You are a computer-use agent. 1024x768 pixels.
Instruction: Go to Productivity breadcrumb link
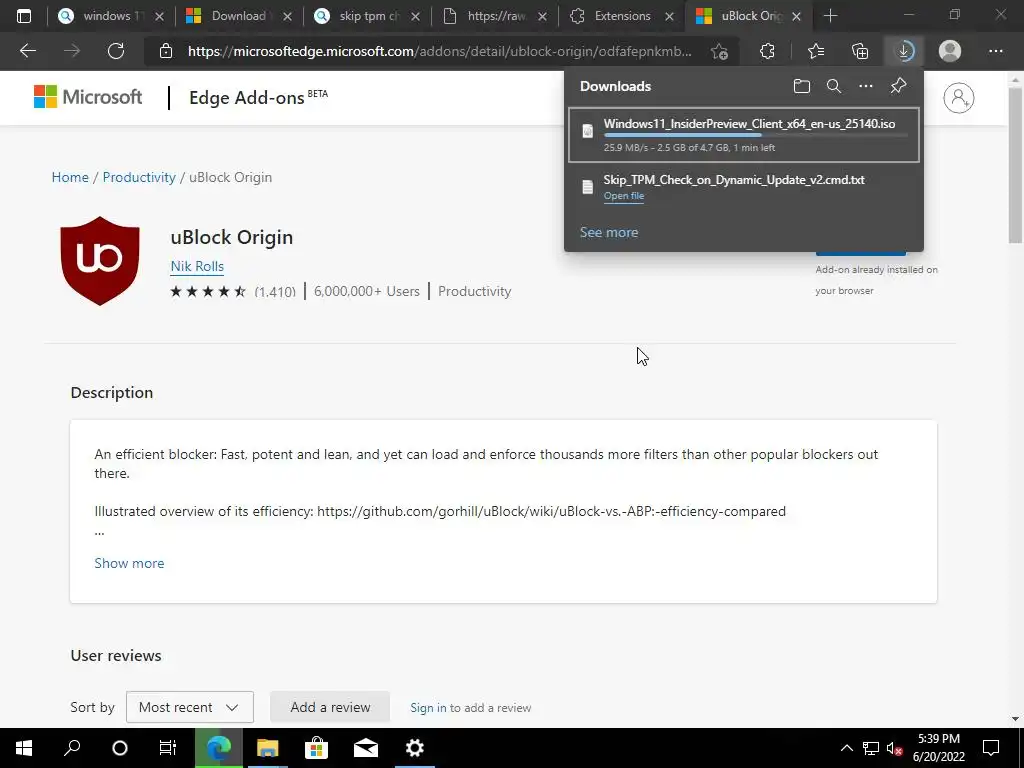coord(139,178)
